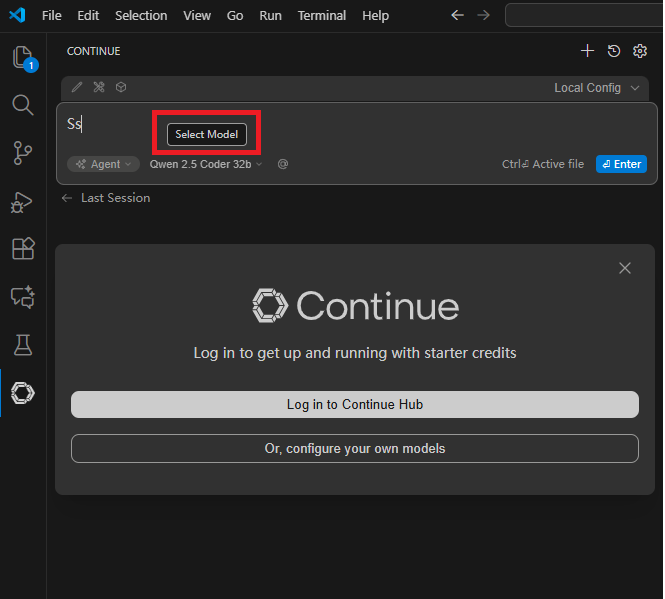Go back with the left navigation arrow
Viewport: 665px width, 599px height.
point(458,15)
